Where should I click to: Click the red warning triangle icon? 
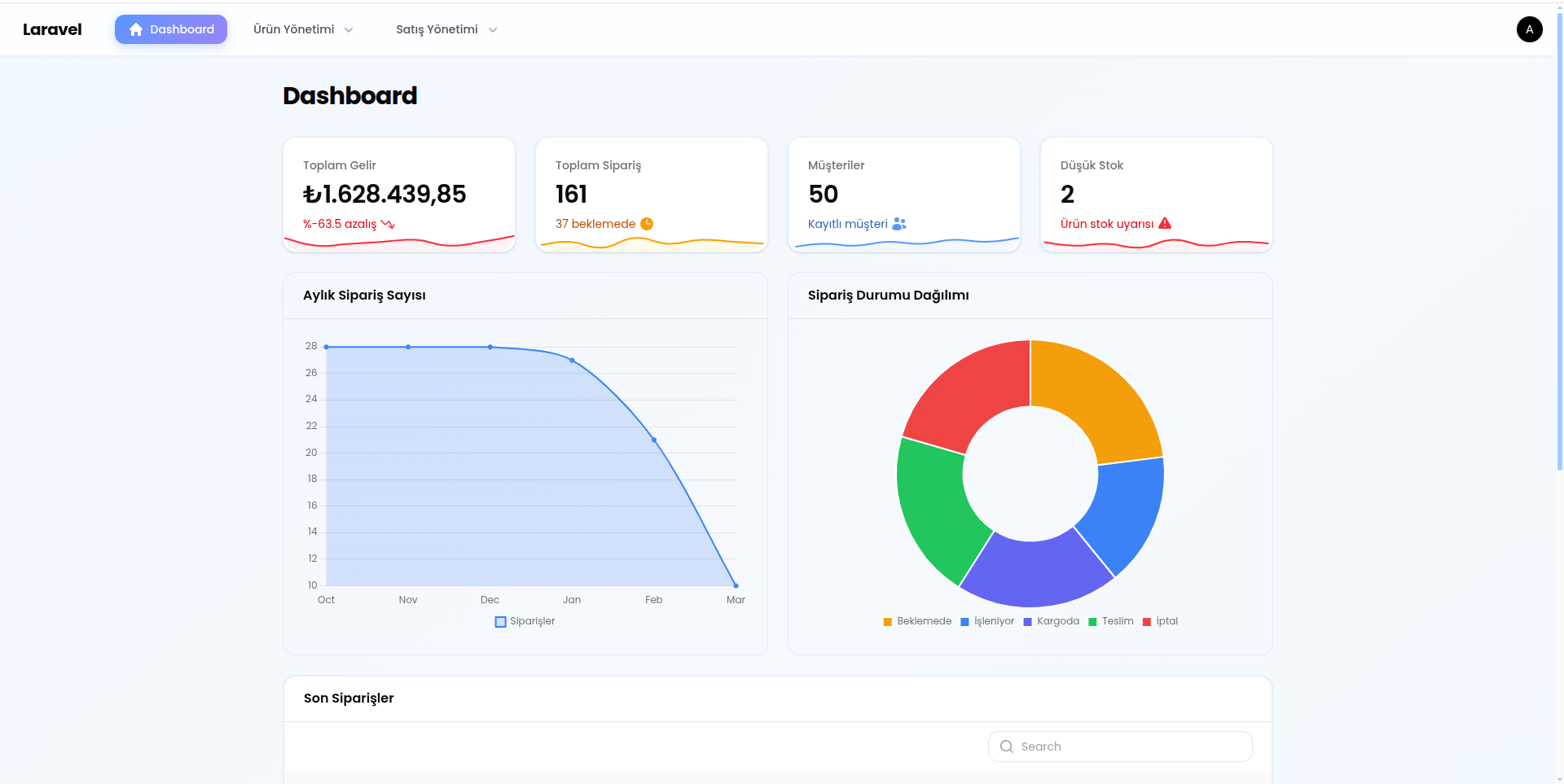1165,223
